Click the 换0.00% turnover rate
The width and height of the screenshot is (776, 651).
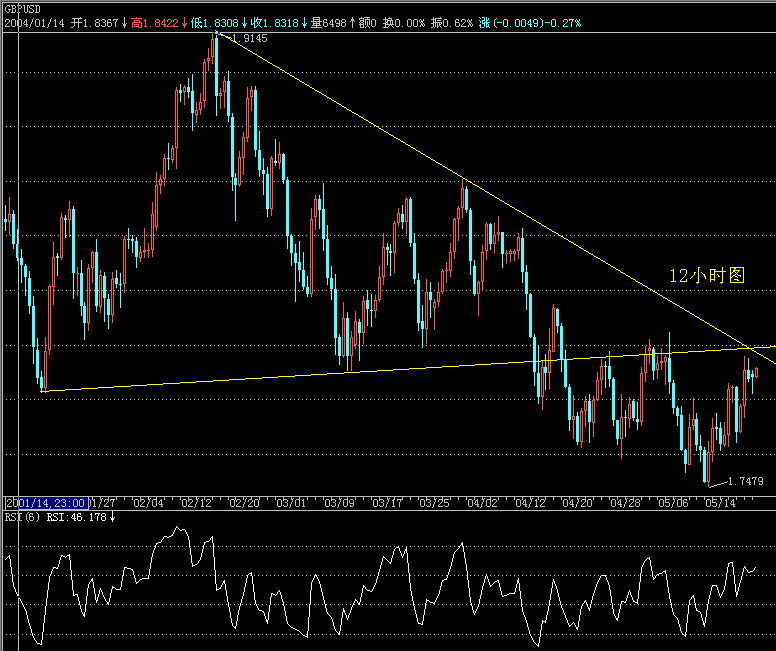point(403,23)
